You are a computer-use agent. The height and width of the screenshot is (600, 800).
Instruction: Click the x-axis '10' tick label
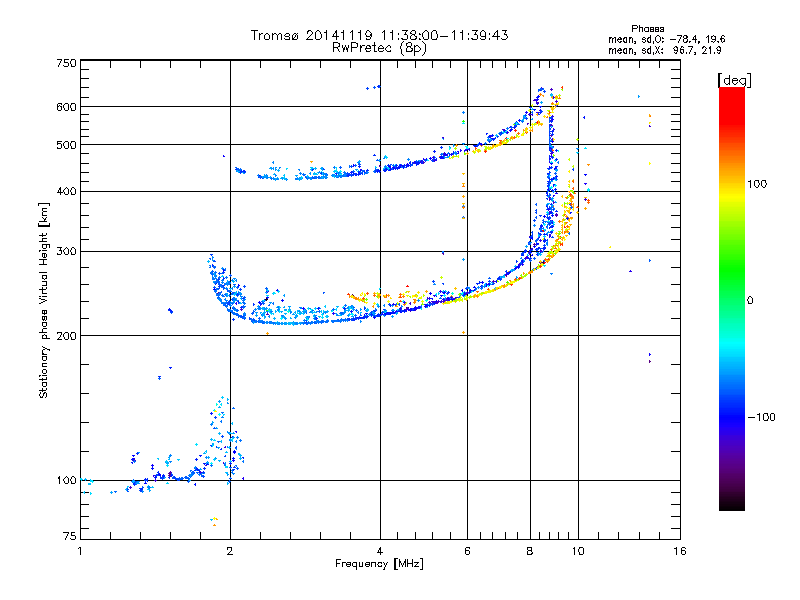tap(578, 551)
